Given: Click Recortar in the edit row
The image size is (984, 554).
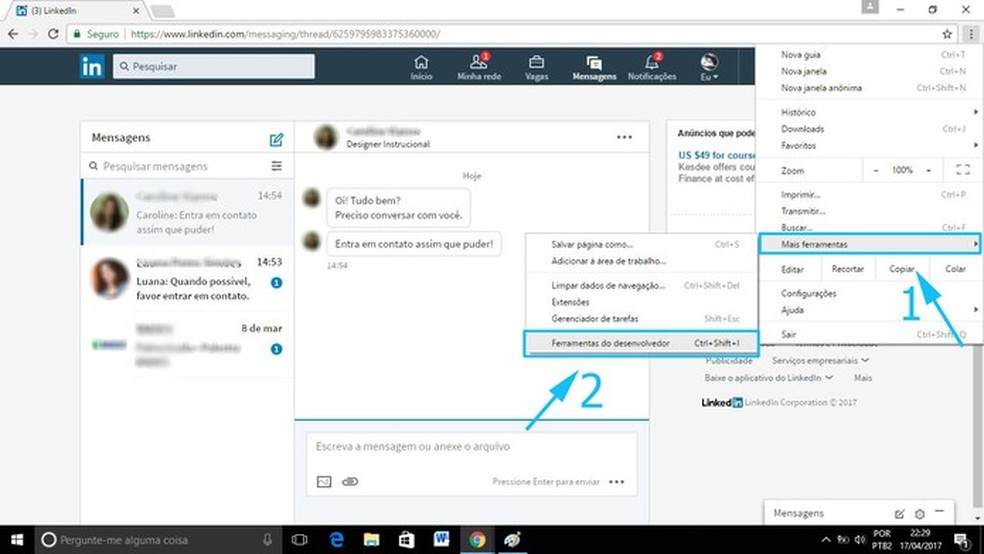Looking at the screenshot, I should [x=847, y=269].
